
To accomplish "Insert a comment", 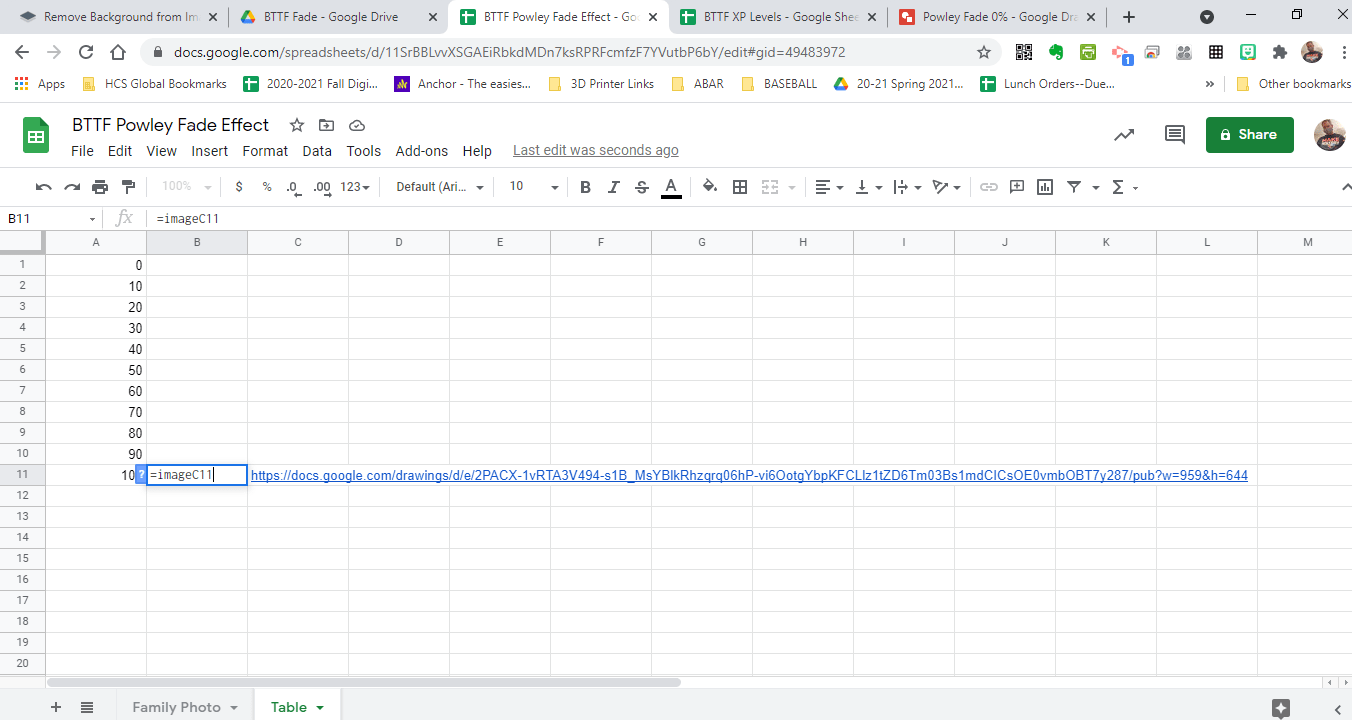I will click(1016, 187).
